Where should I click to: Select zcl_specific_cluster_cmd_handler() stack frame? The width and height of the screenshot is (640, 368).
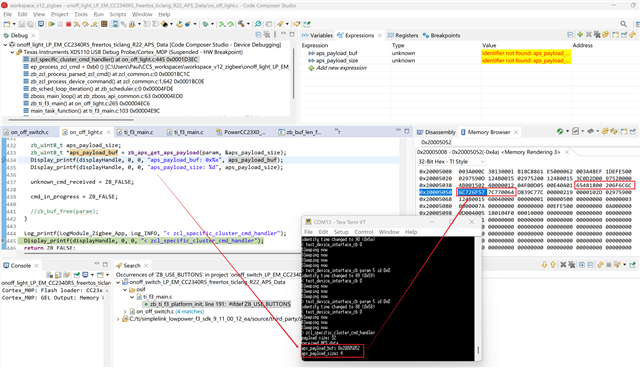click(x=114, y=60)
